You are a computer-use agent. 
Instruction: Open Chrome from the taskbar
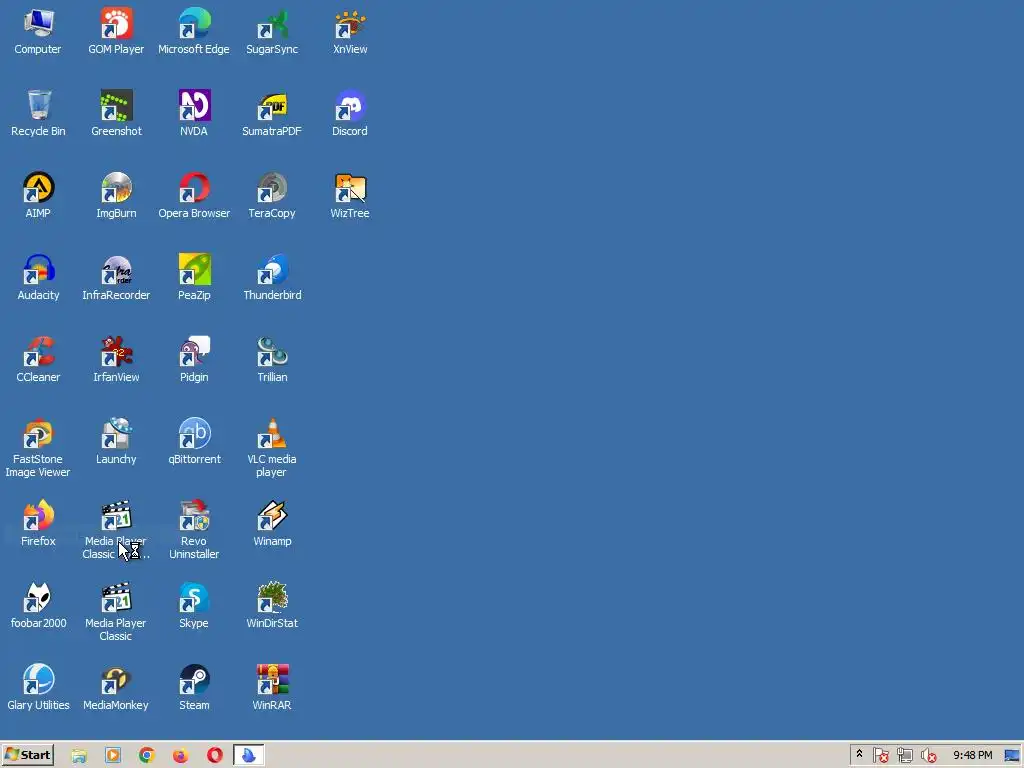(147, 756)
